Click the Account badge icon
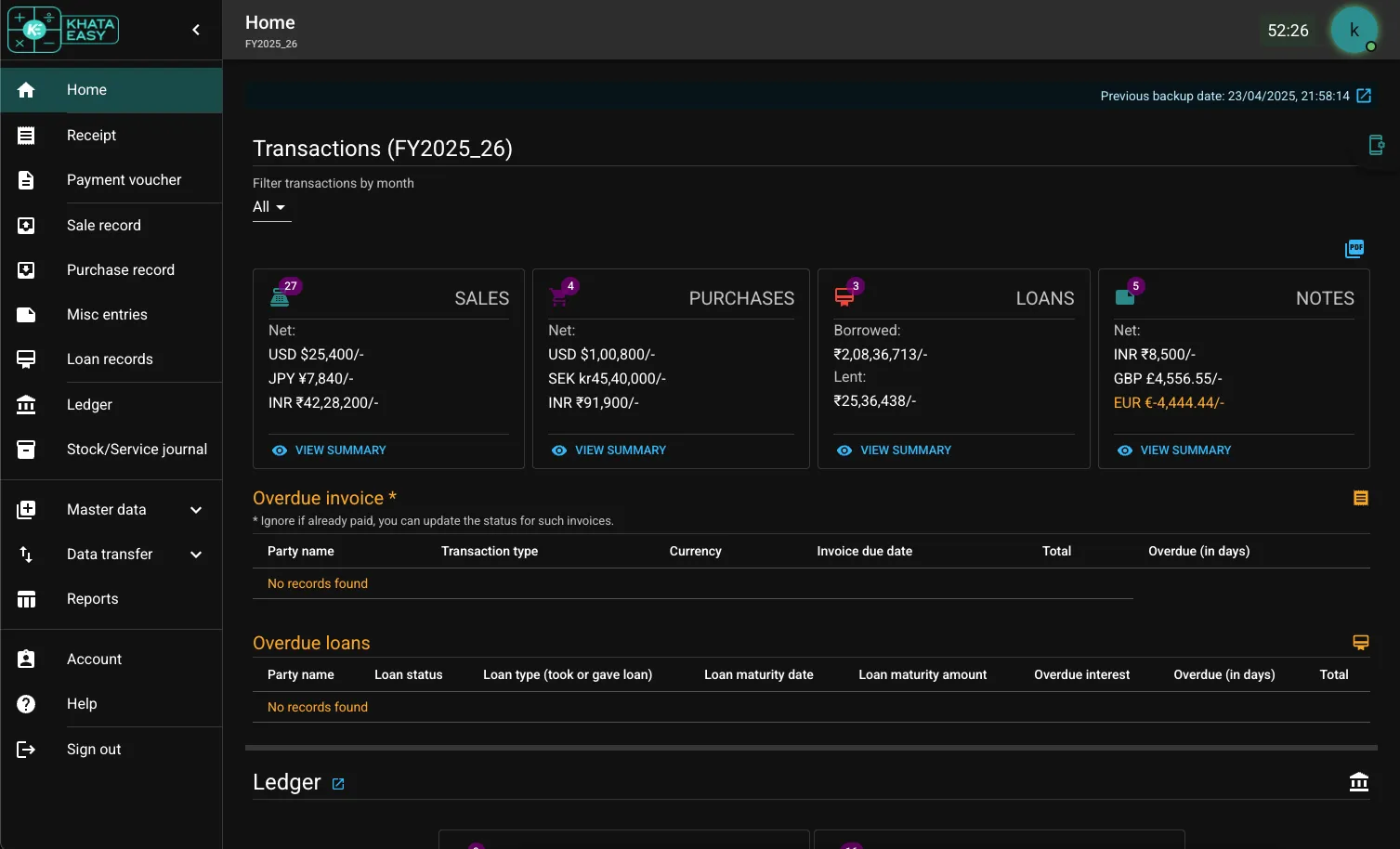The image size is (1400, 849). click(26, 660)
